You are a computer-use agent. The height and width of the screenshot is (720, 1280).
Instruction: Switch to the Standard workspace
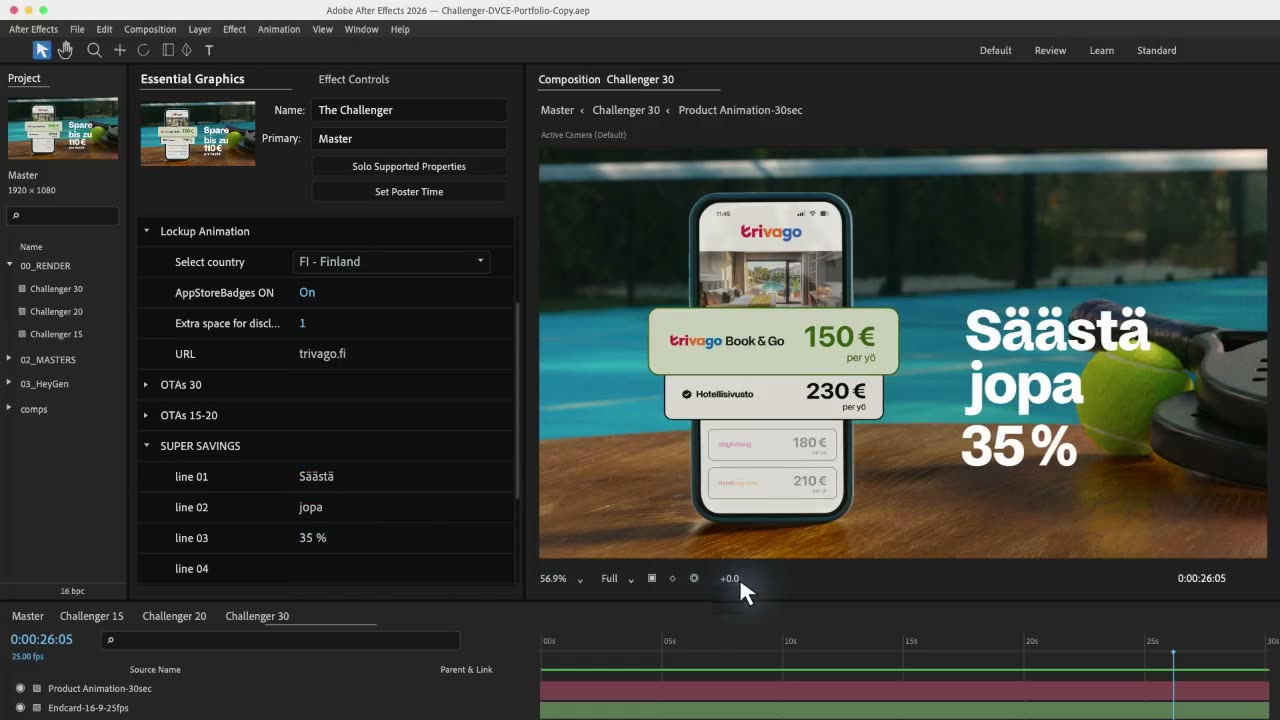pos(1156,50)
